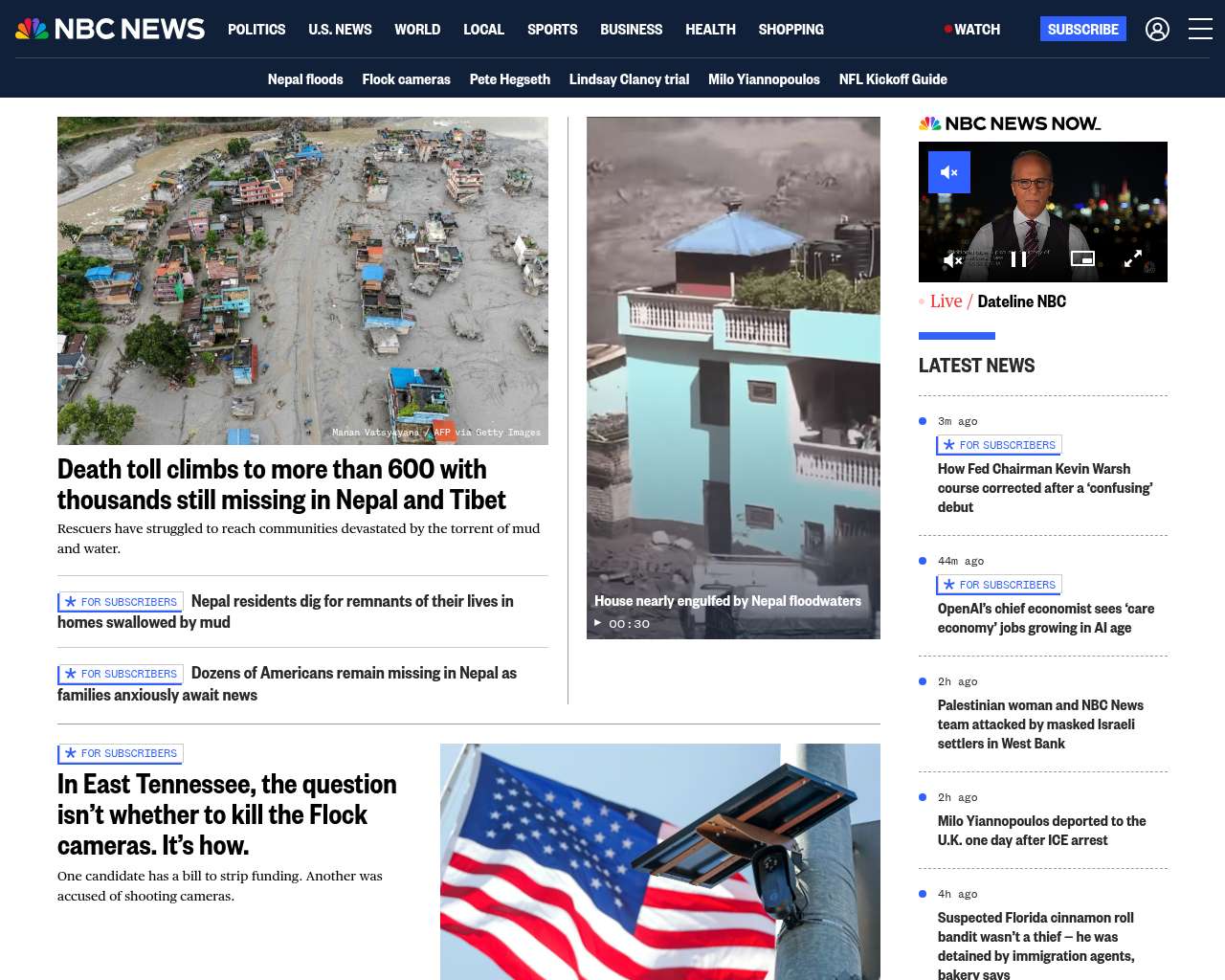Click the For Subscribers badge on the OpenAI story

click(999, 585)
